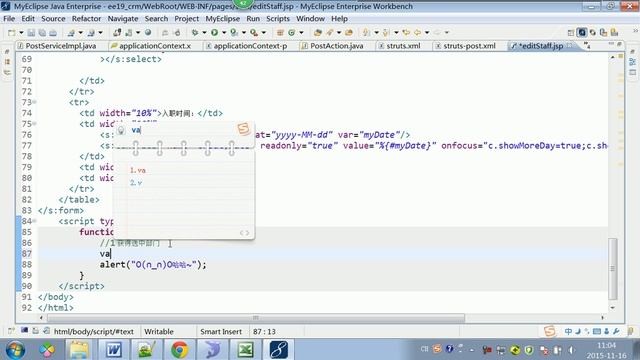
Task: Open the File menu
Action: click(x=9, y=19)
